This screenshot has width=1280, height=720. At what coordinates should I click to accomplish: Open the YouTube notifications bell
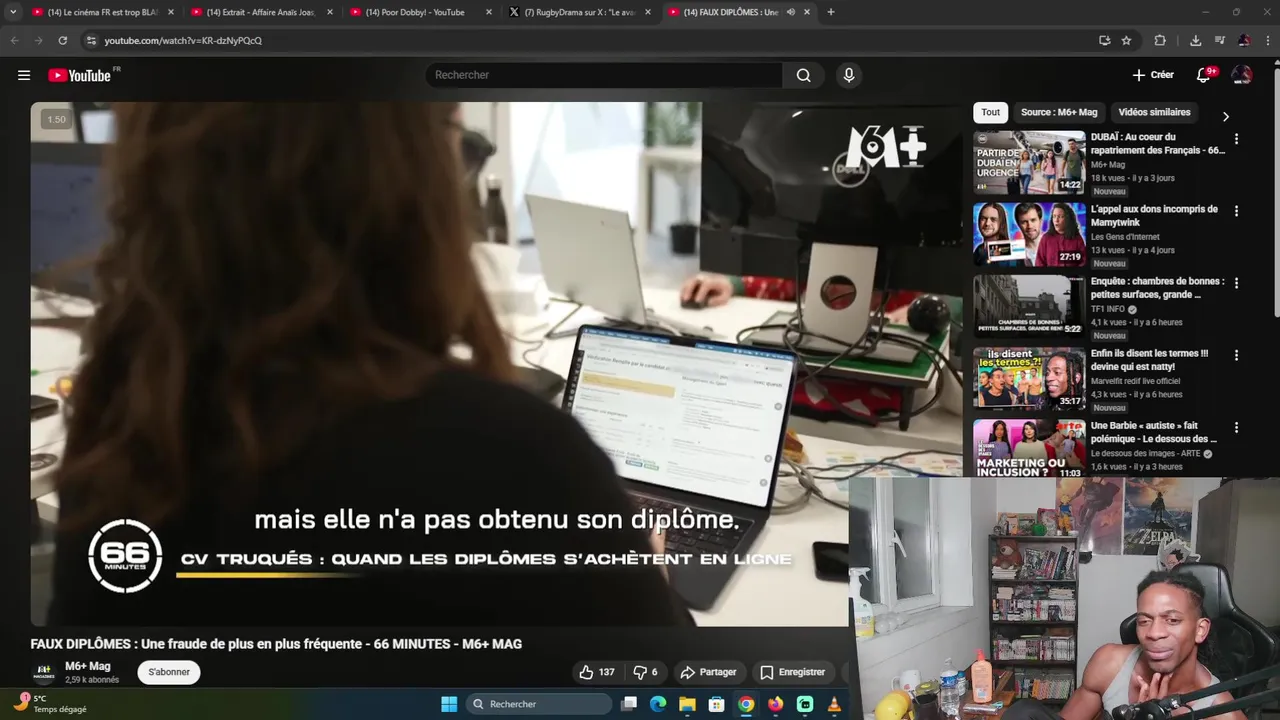pyautogui.click(x=1203, y=75)
